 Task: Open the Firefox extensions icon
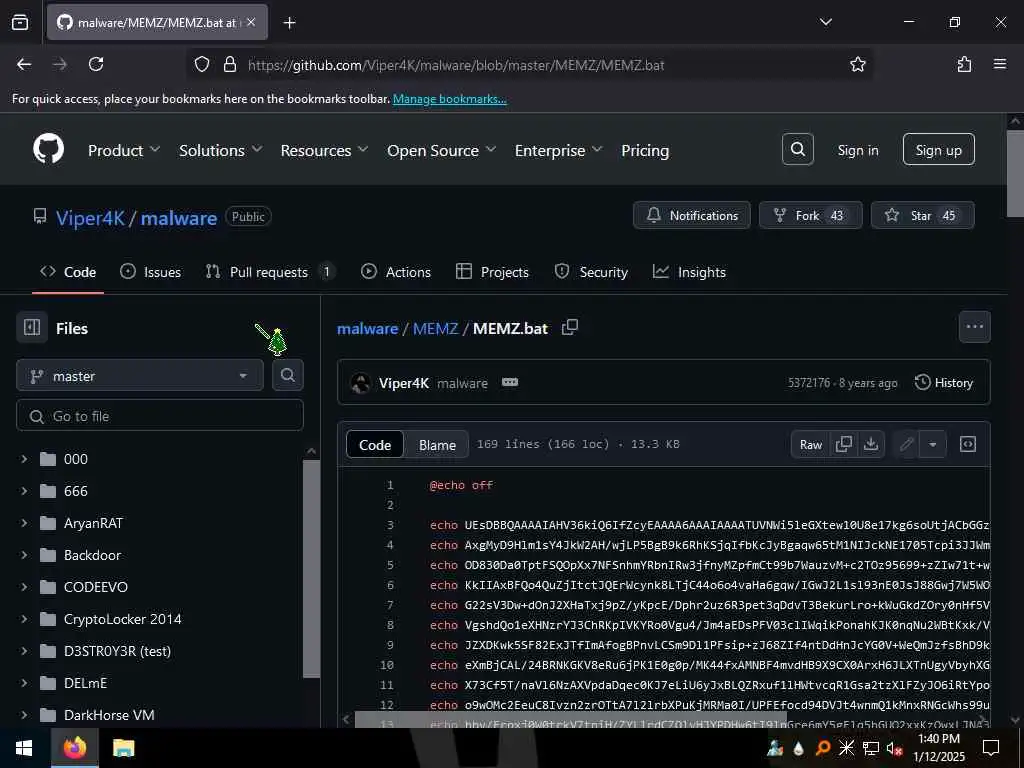pyautogui.click(x=964, y=64)
